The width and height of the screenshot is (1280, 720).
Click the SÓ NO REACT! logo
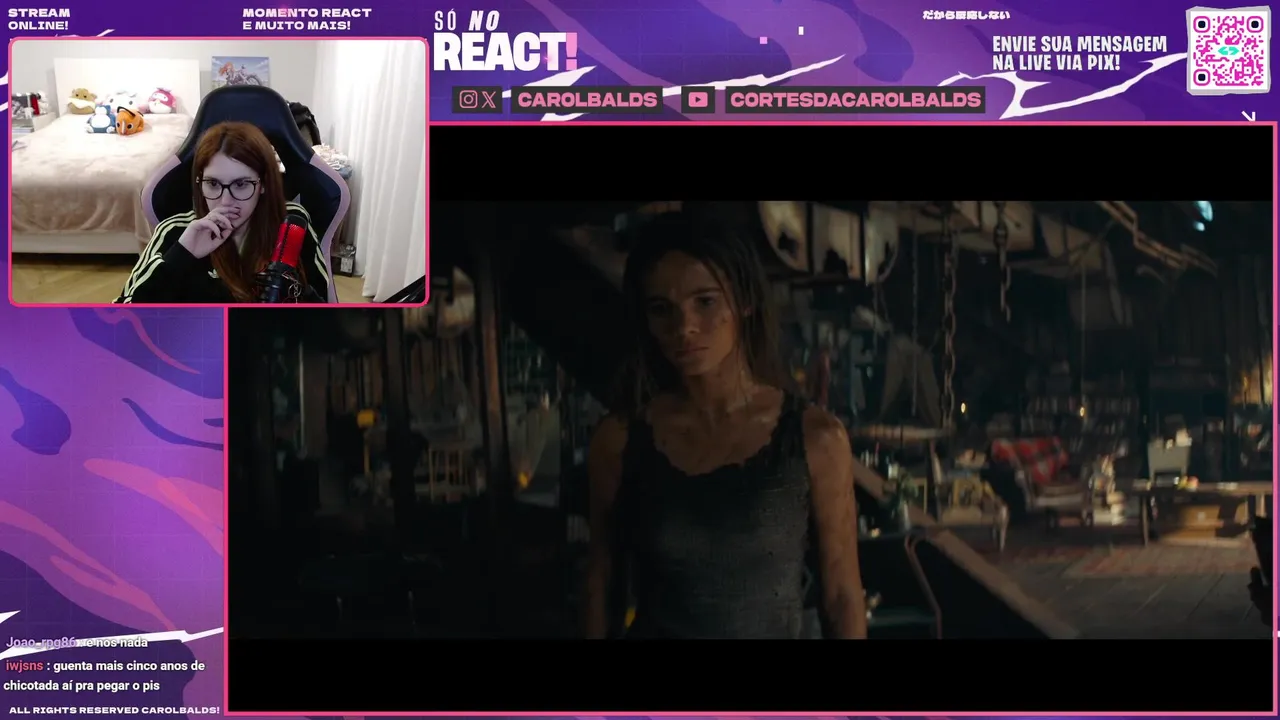tap(505, 42)
